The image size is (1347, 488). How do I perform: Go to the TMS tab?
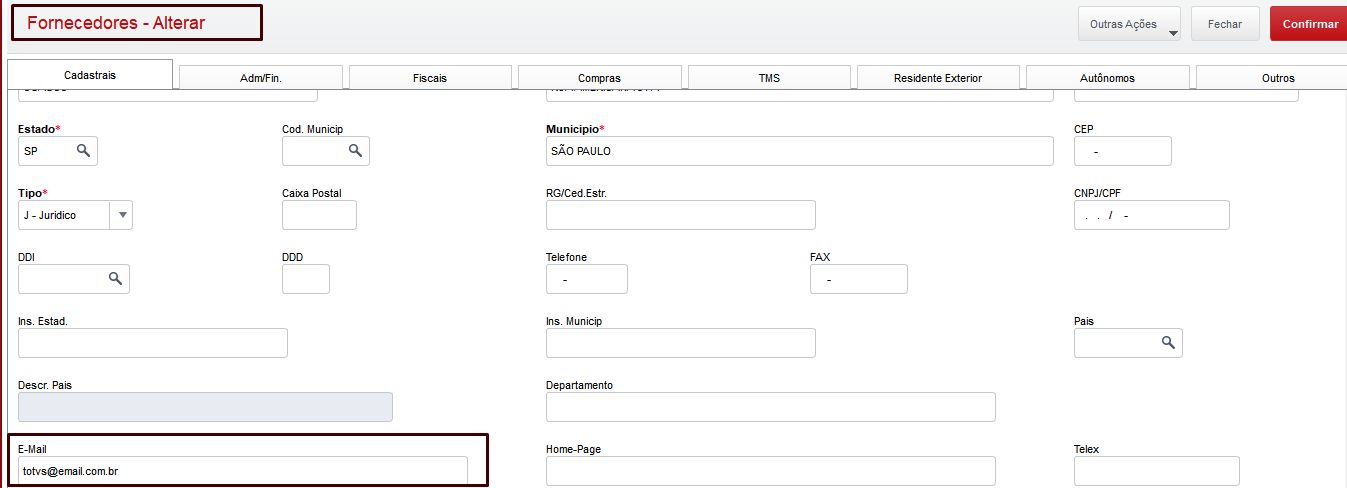click(769, 78)
